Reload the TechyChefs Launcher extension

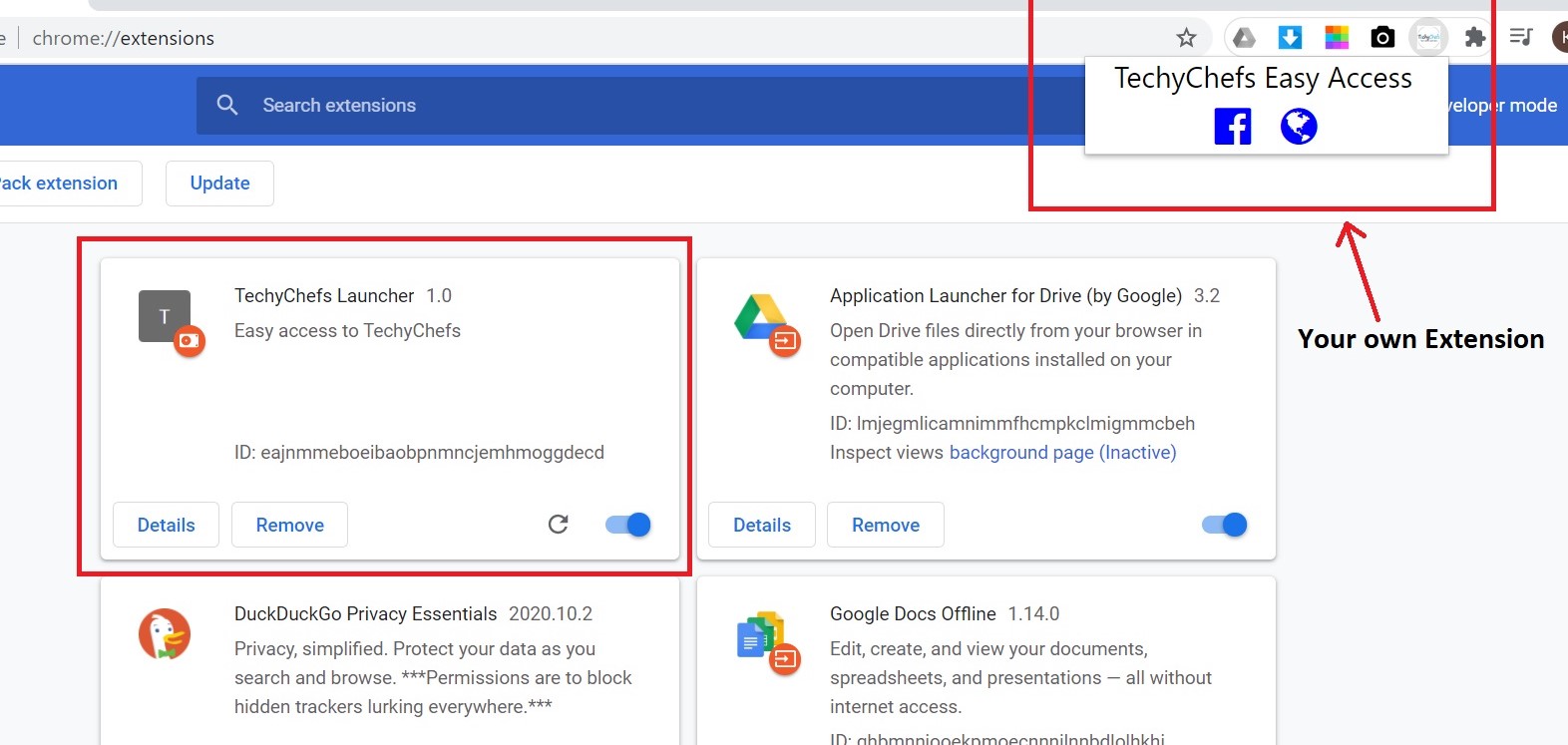click(559, 525)
